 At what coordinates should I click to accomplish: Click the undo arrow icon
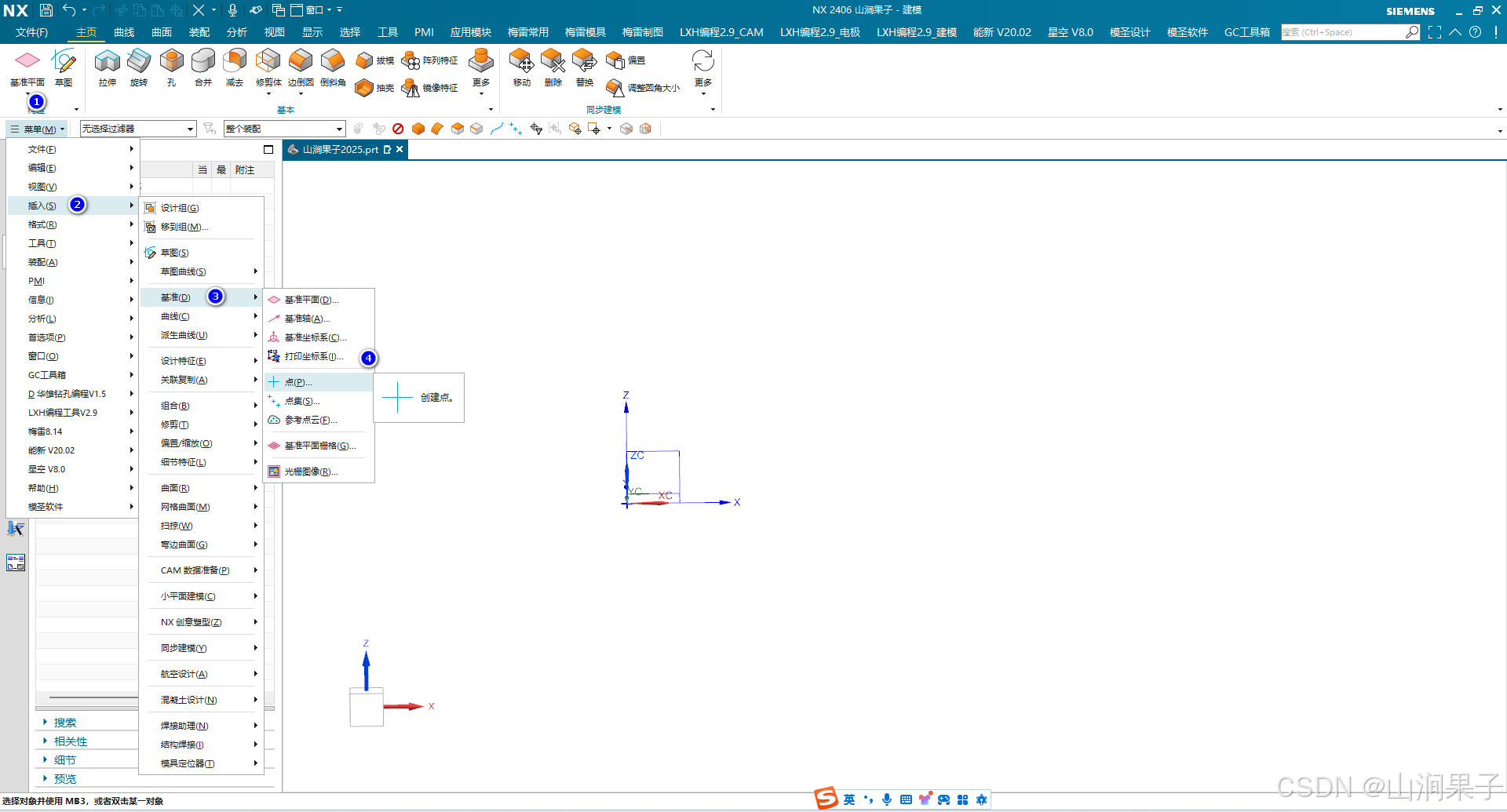(x=69, y=10)
